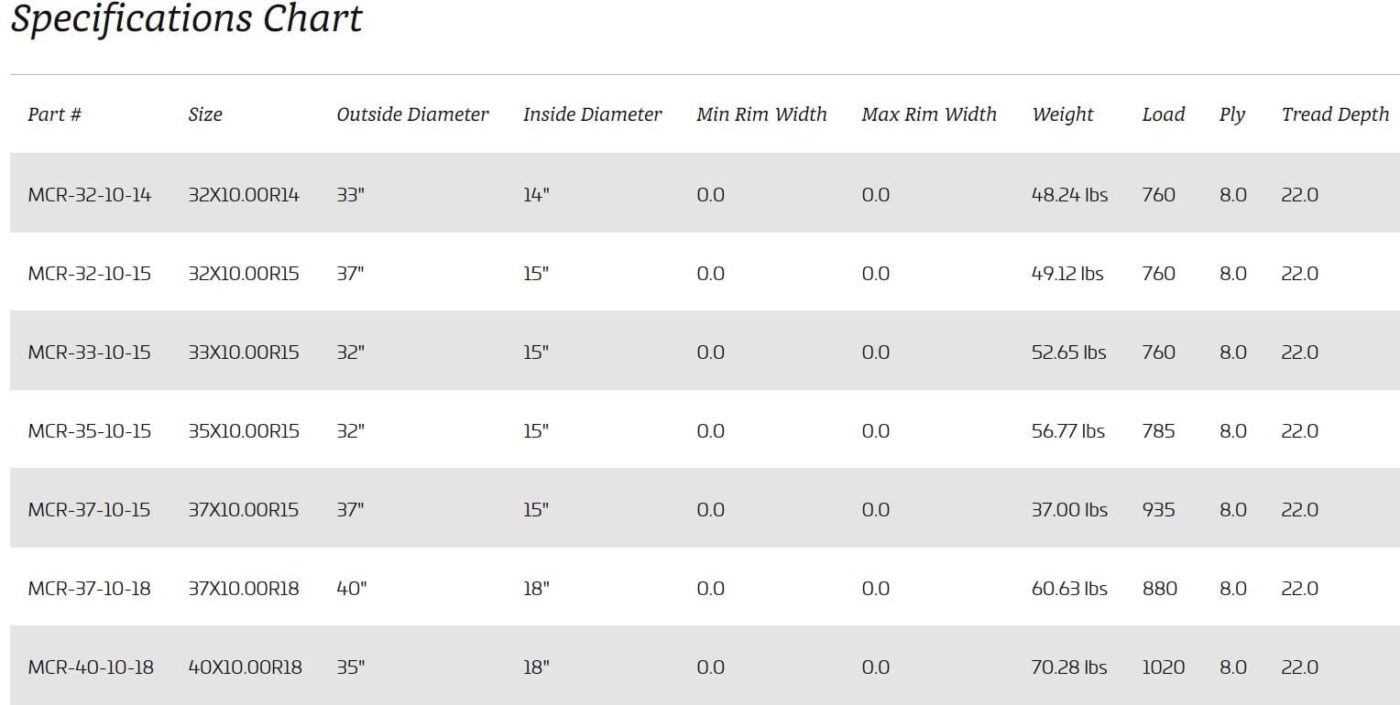The height and width of the screenshot is (705, 1400).
Task: Click part number MCR-35-10-15
Action: 90,431
